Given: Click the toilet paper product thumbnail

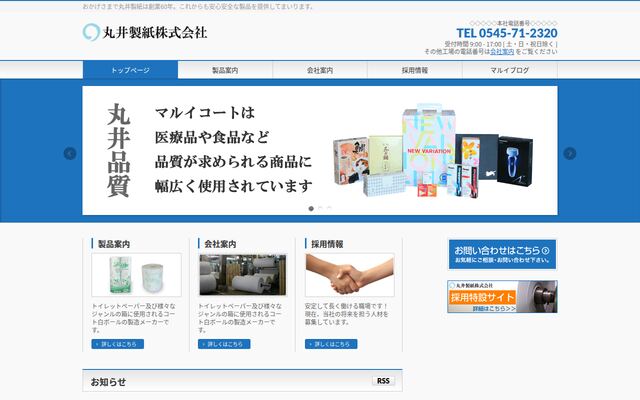Looking at the screenshot, I should click(x=136, y=275).
